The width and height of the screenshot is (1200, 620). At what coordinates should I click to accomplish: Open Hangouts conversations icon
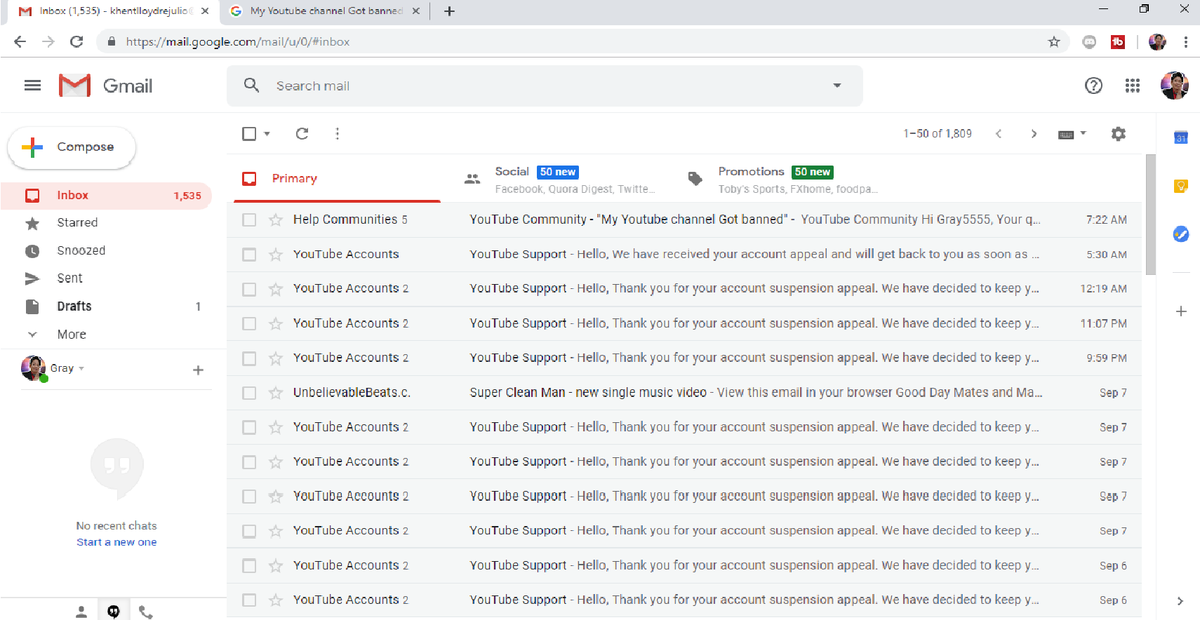pos(113,611)
